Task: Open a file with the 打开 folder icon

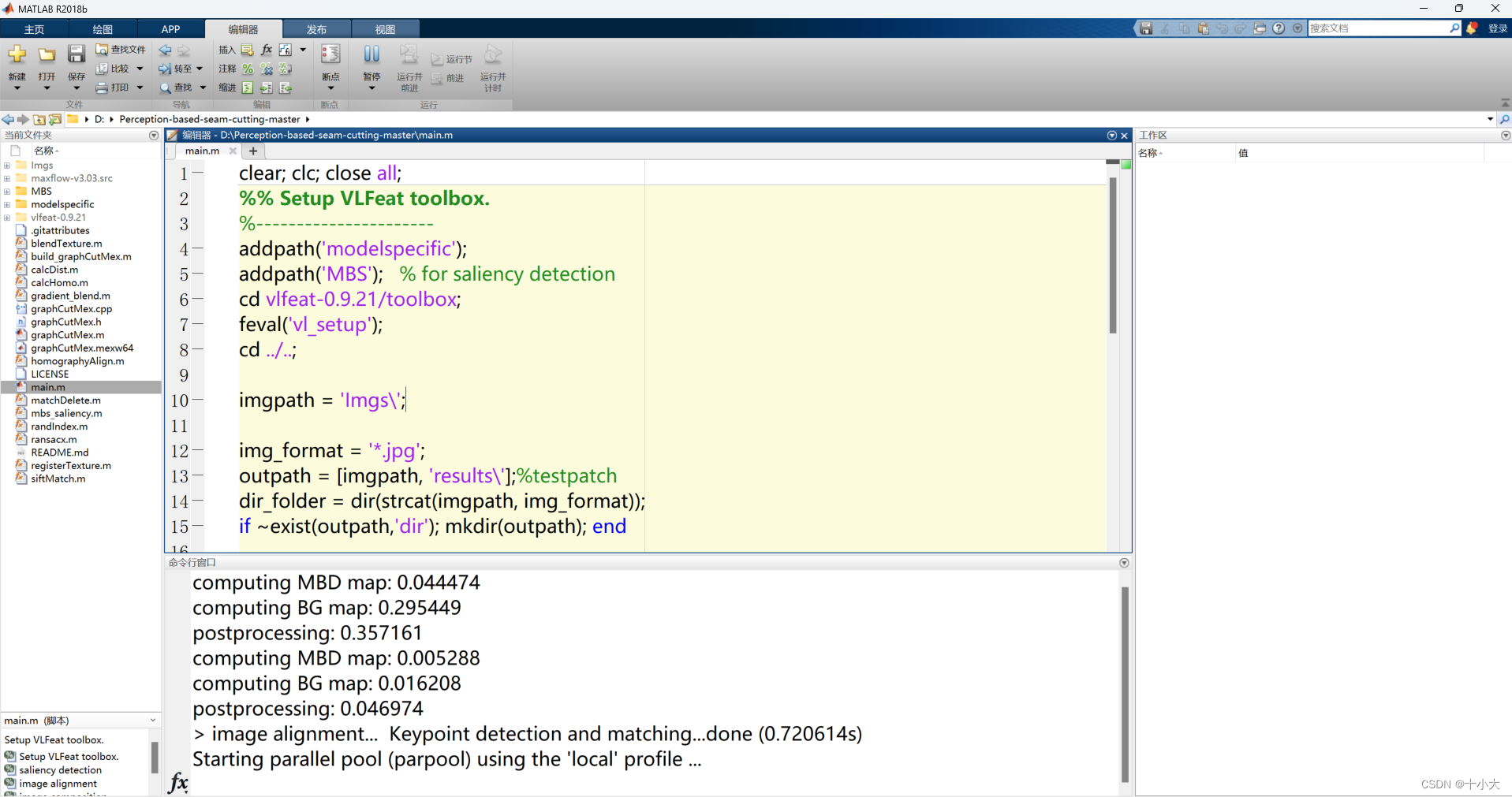Action: click(47, 54)
